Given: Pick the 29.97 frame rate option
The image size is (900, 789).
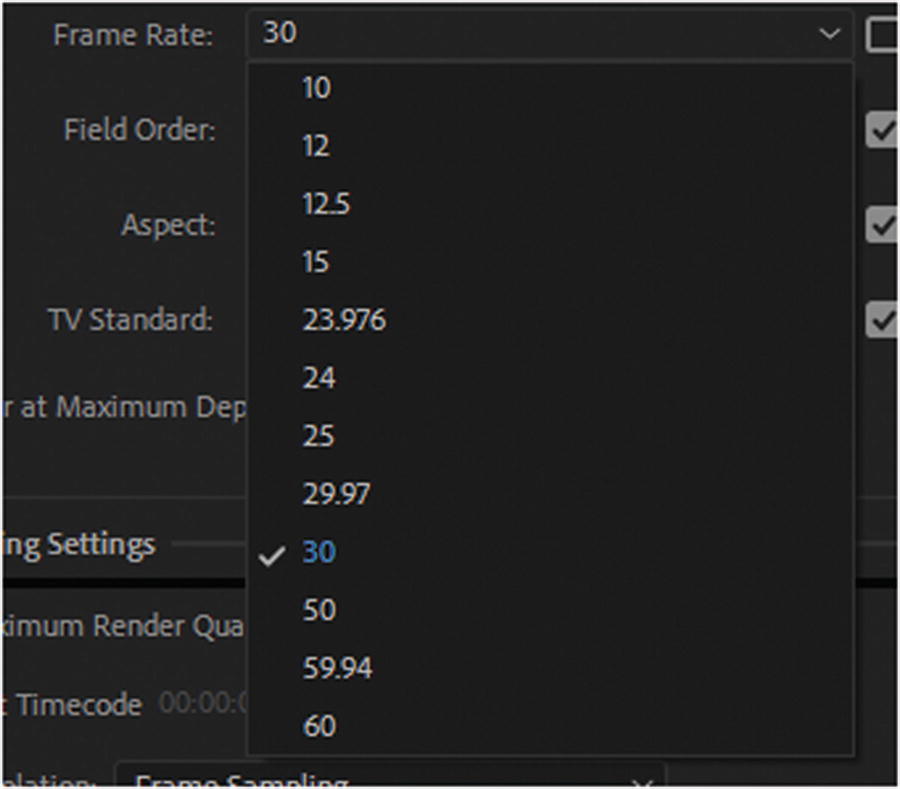Looking at the screenshot, I should [336, 494].
